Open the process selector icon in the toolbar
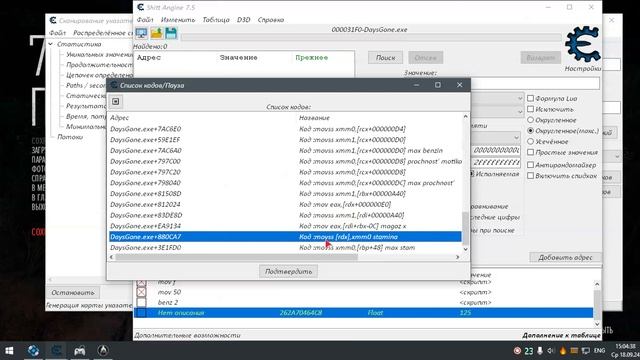This screenshot has width=640, height=360. (142, 33)
